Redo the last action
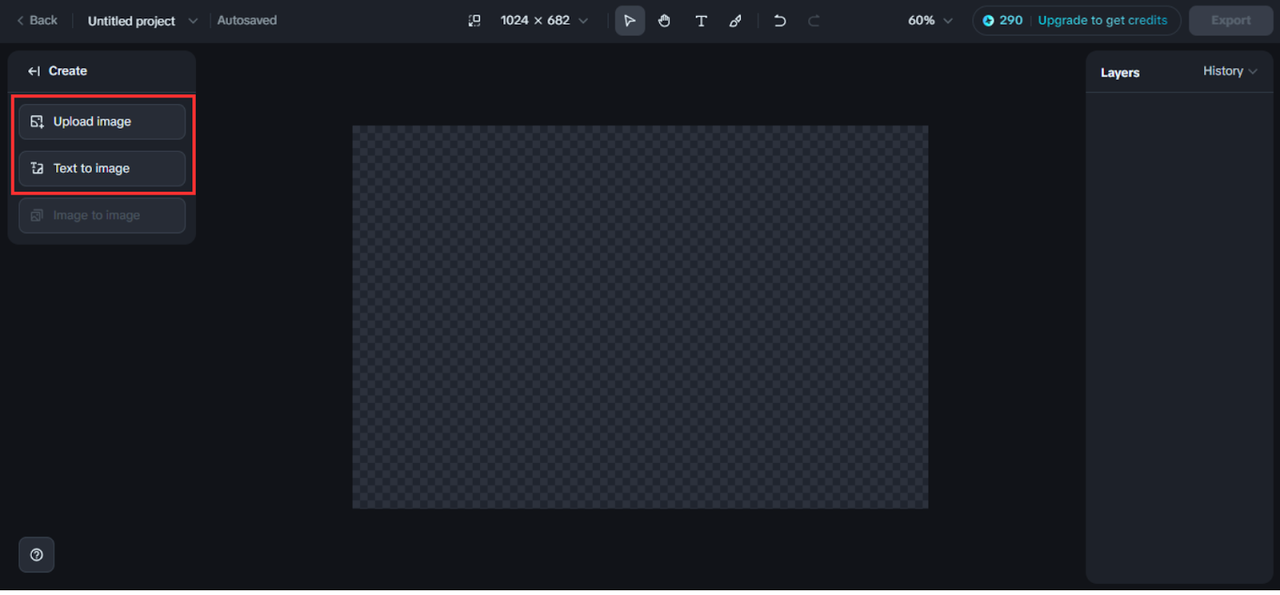Screen dimensions: 1280x595 pyautogui.click(x=814, y=20)
